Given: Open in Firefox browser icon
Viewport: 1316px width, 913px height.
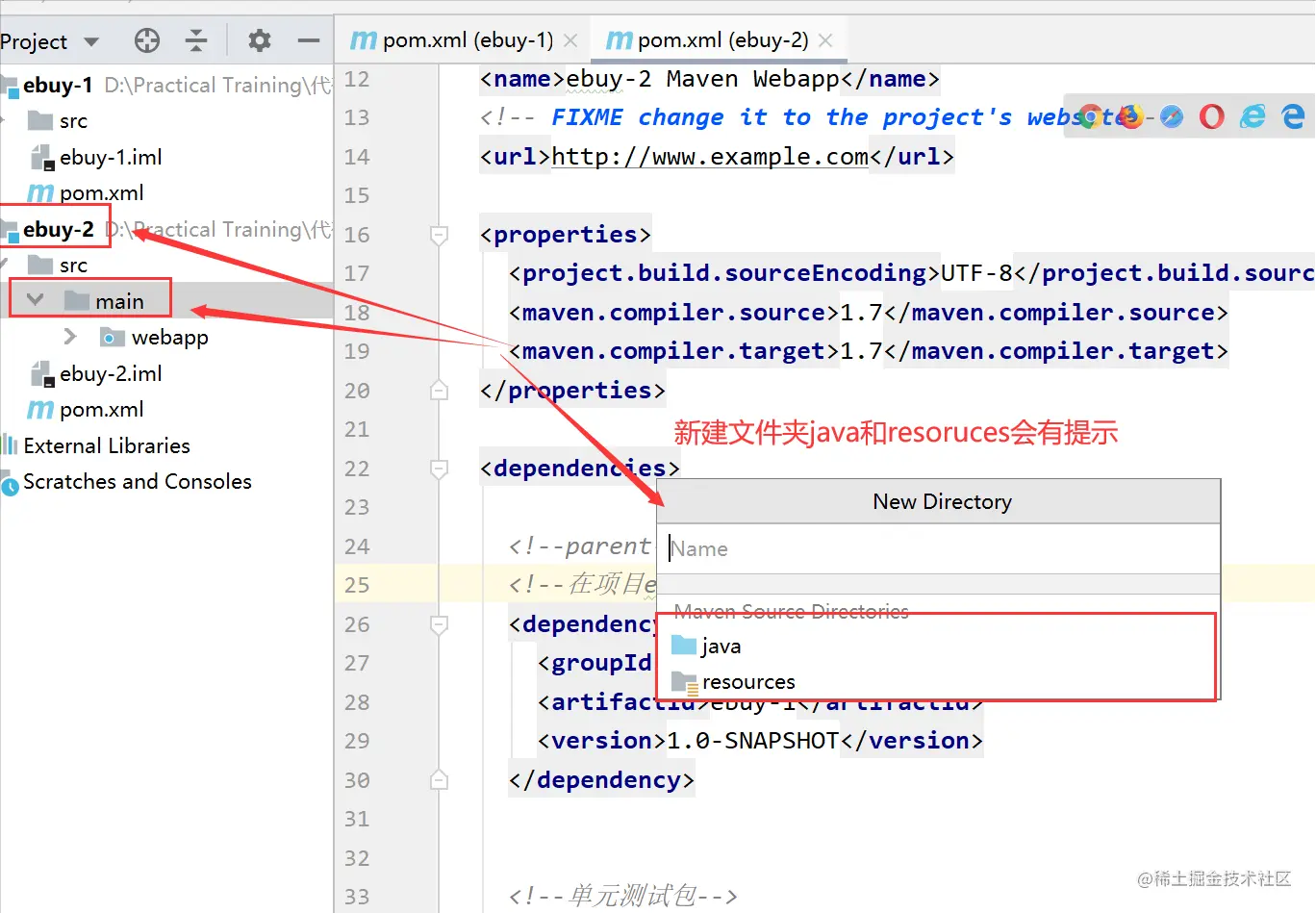Looking at the screenshot, I should pyautogui.click(x=1130, y=116).
